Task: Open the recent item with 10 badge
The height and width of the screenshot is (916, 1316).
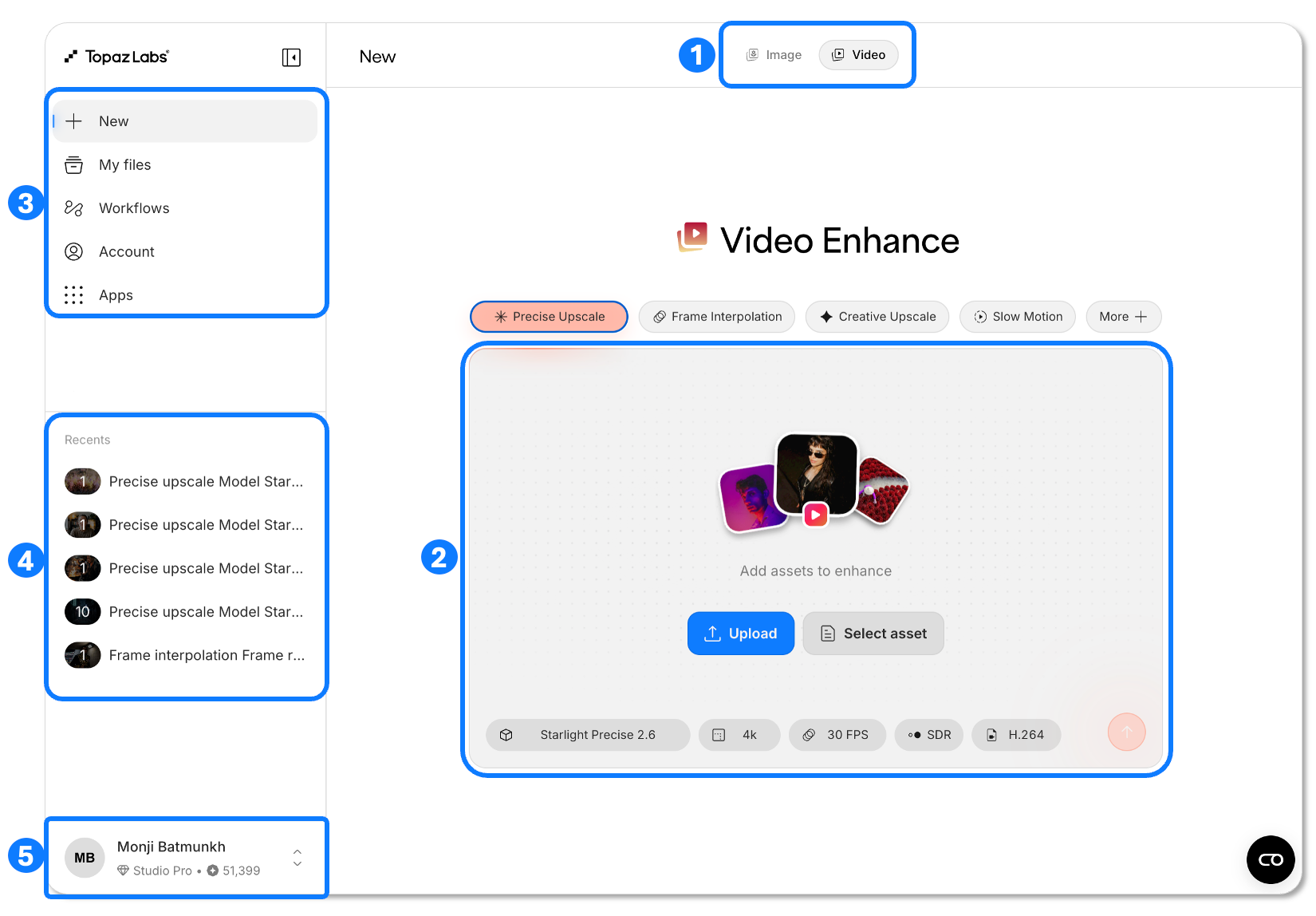Action: pos(185,612)
